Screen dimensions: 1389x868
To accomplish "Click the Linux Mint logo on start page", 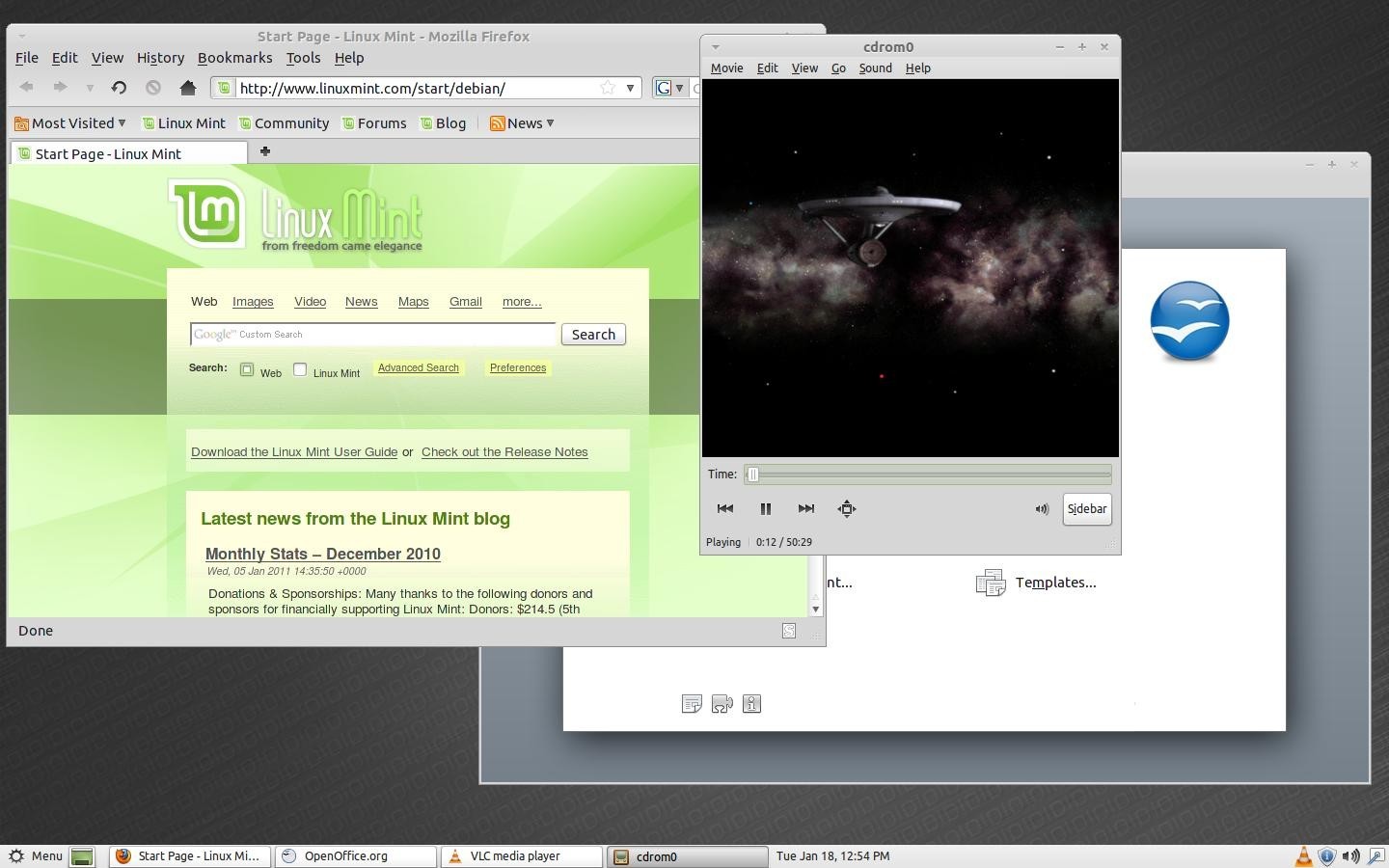I will pos(295,216).
